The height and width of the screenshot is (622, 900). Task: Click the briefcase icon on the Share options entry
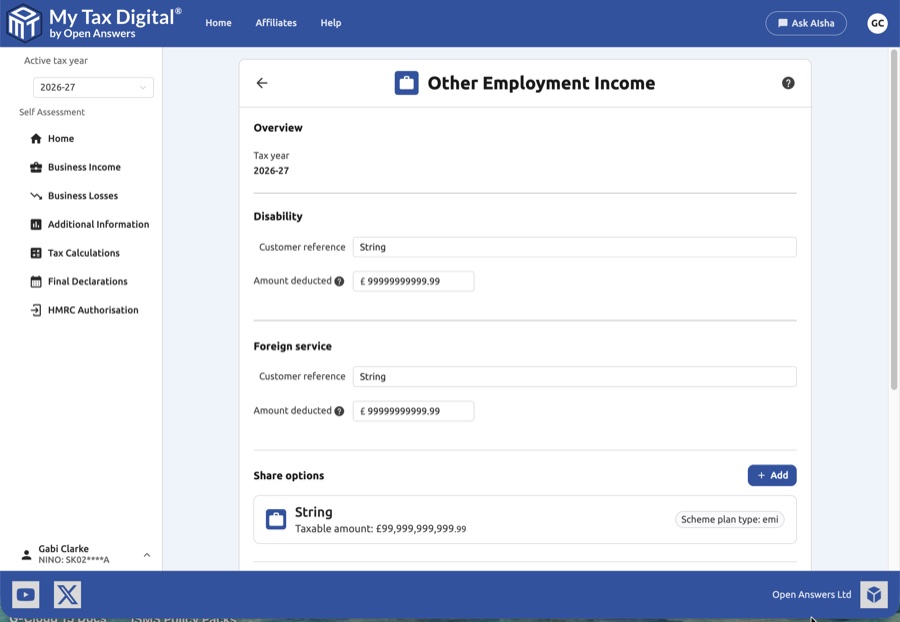click(x=275, y=518)
